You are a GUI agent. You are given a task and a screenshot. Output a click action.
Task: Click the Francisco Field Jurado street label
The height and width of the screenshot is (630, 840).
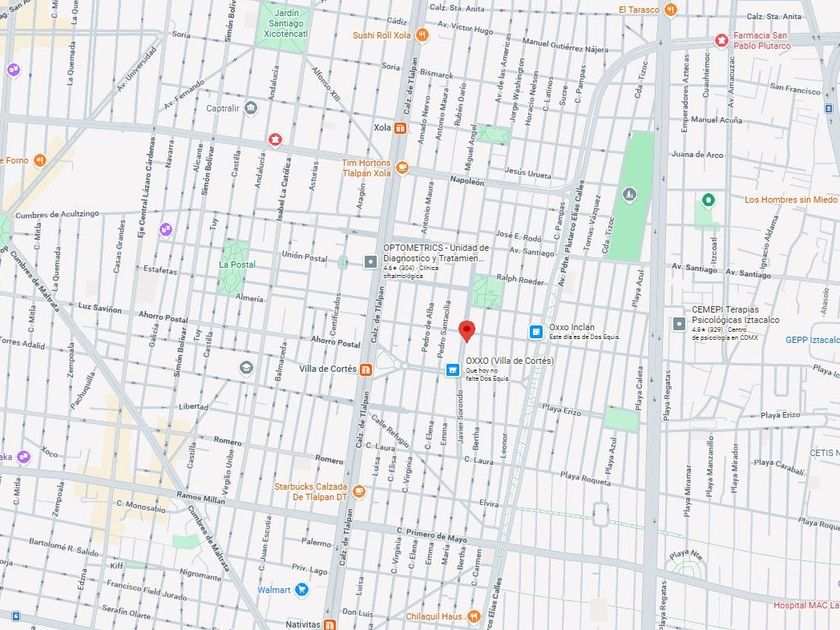[146, 589]
